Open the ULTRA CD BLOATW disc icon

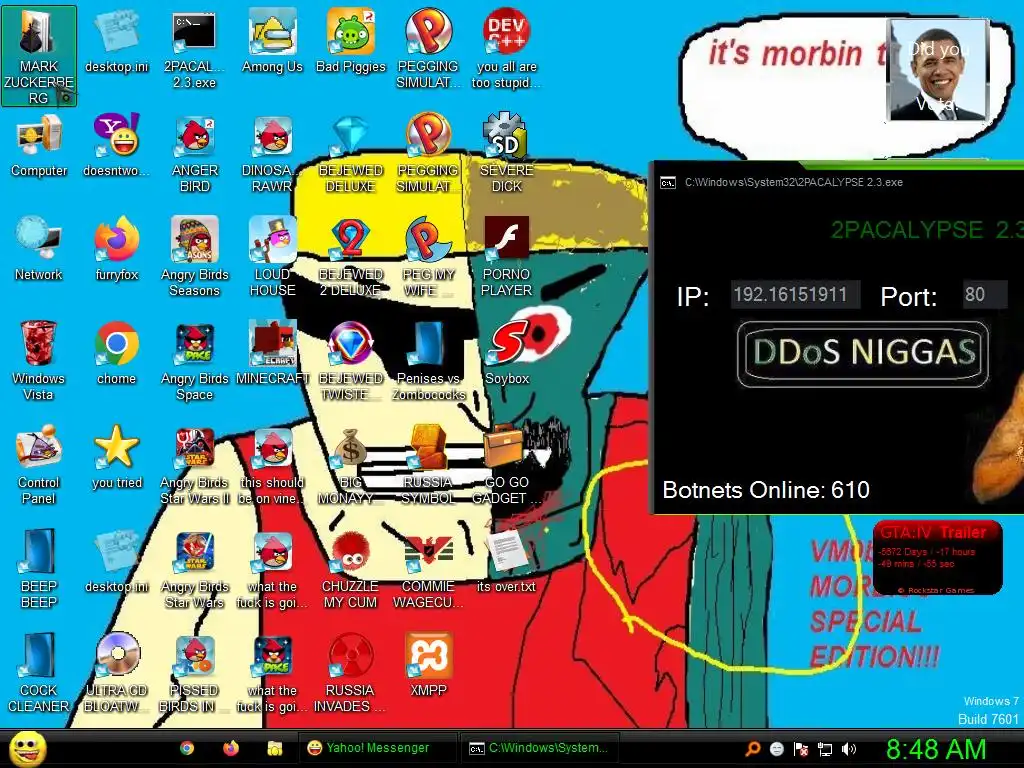click(x=117, y=673)
